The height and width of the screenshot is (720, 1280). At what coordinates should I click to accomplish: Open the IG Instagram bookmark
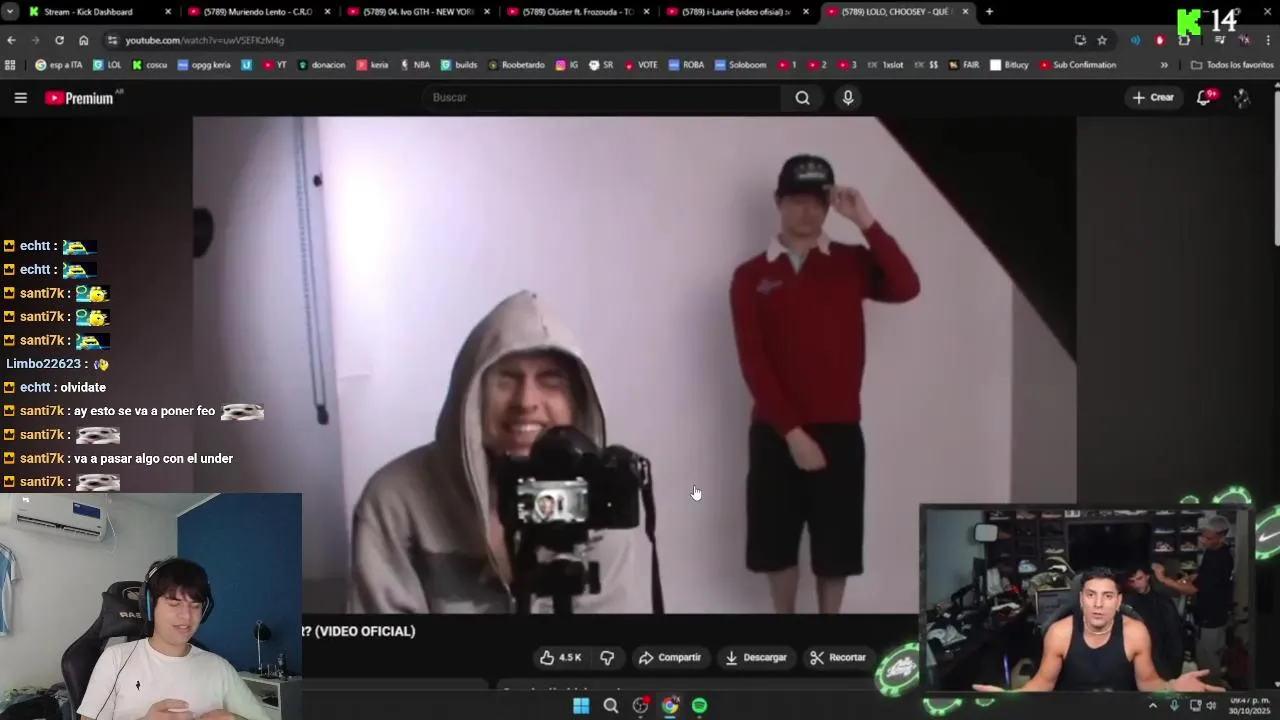click(567, 65)
